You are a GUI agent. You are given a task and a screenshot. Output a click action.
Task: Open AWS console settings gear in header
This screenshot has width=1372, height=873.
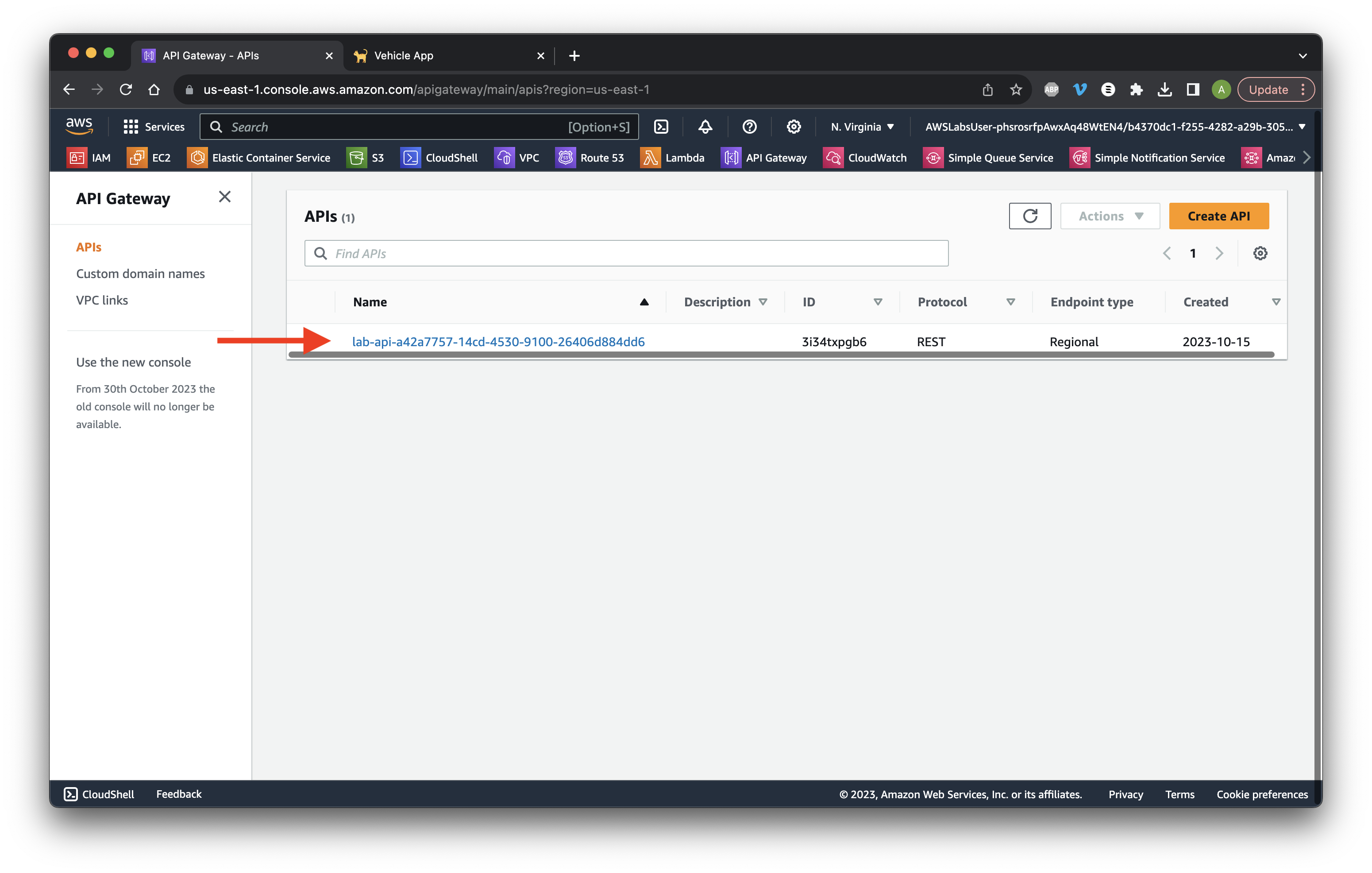[x=794, y=127]
